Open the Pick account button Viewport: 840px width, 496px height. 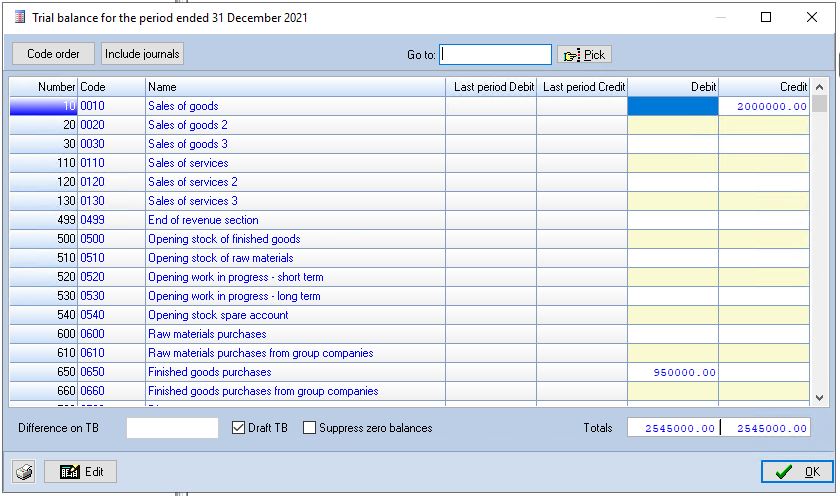click(584, 55)
